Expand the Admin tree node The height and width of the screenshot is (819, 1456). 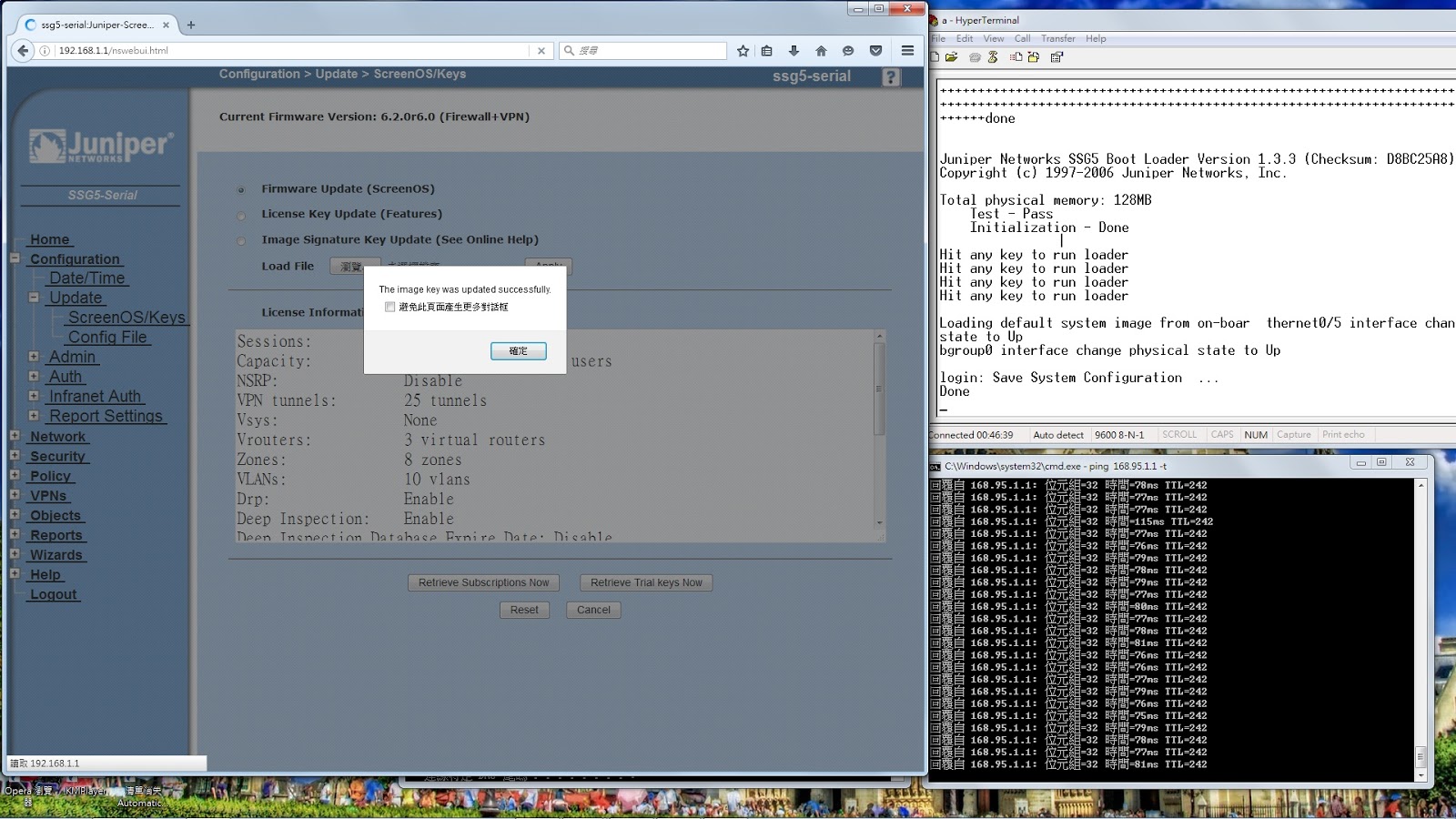pos(34,357)
